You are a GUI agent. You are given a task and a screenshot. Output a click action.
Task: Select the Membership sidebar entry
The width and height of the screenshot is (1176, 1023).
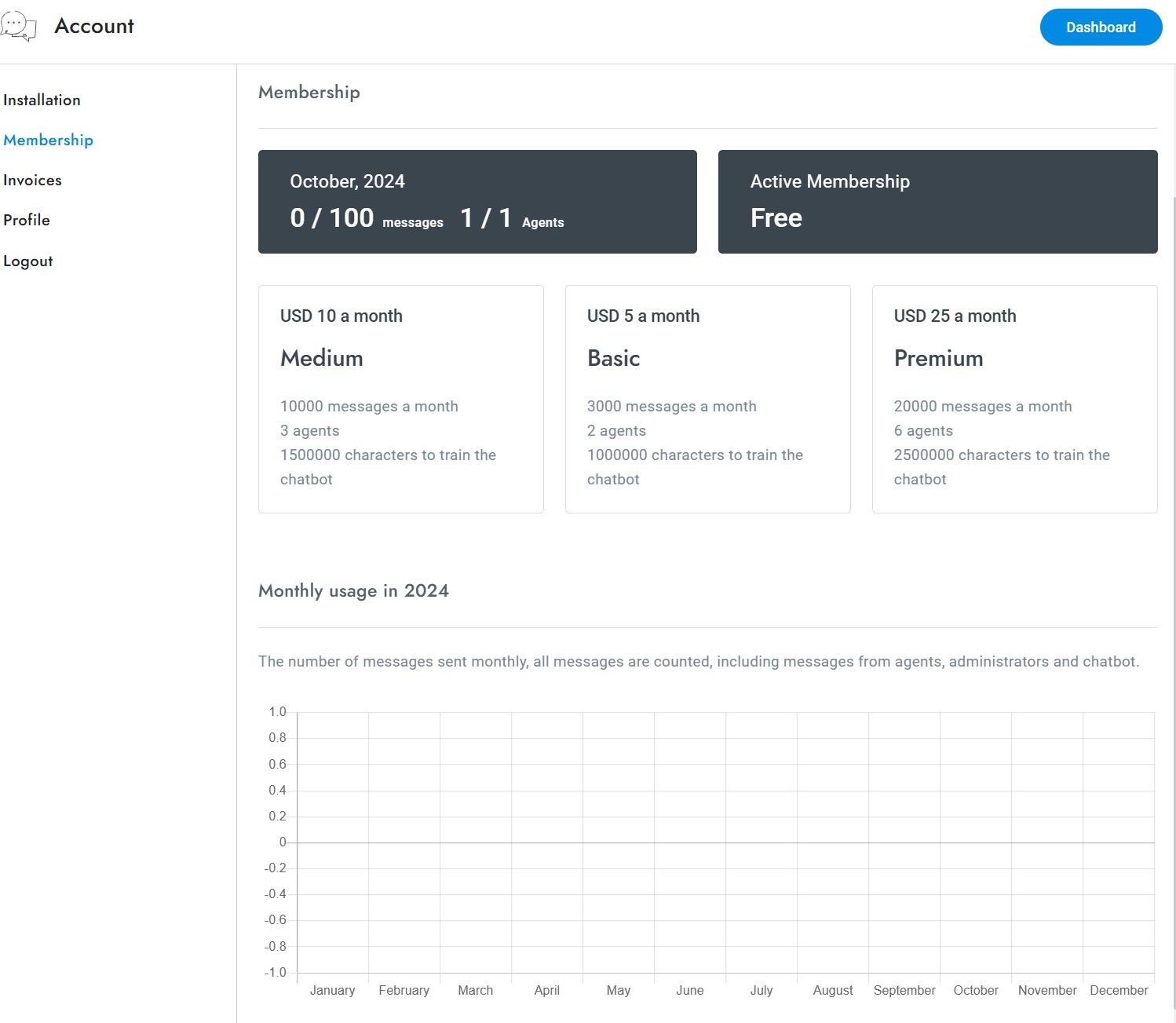47,140
